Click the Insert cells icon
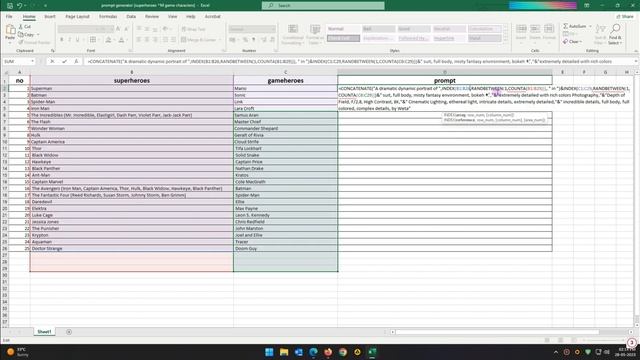640x360 pixels. (x=521, y=29)
